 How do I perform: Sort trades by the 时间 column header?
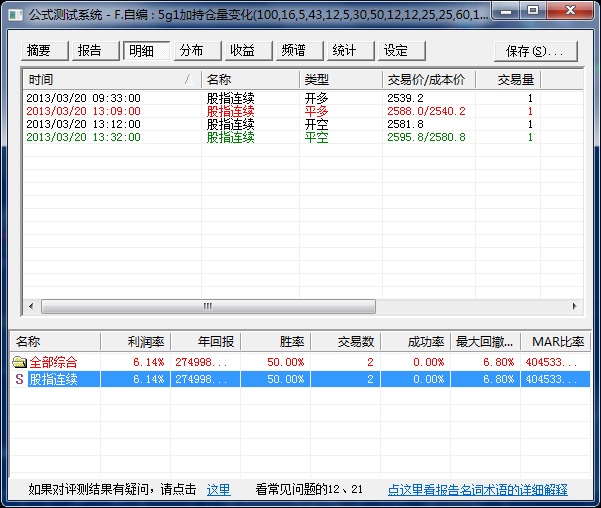[100, 79]
